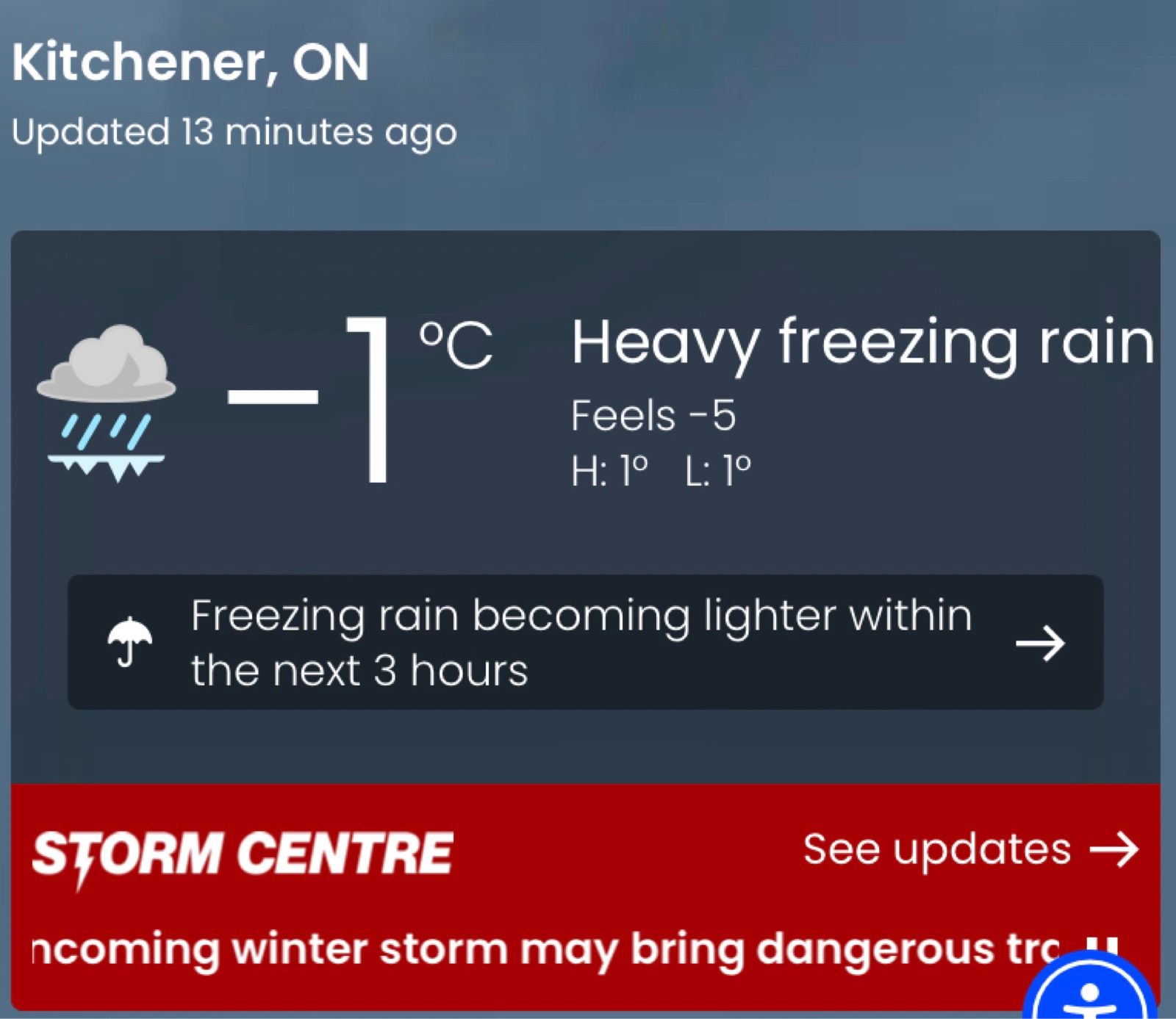Tap the daily low 'L: 1°' value
Image resolution: width=1176 pixels, height=1019 pixels.
(718, 471)
